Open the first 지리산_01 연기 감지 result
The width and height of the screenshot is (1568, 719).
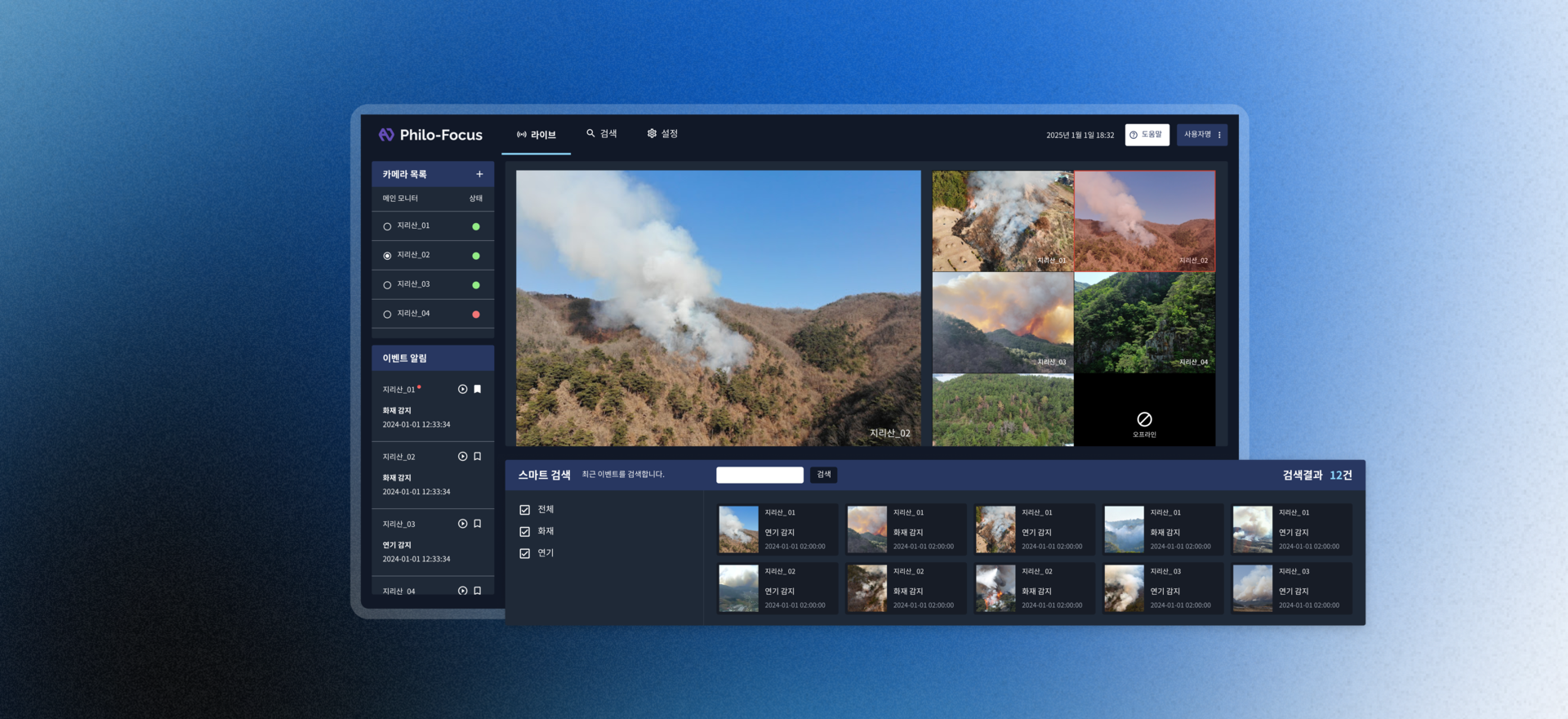(777, 529)
